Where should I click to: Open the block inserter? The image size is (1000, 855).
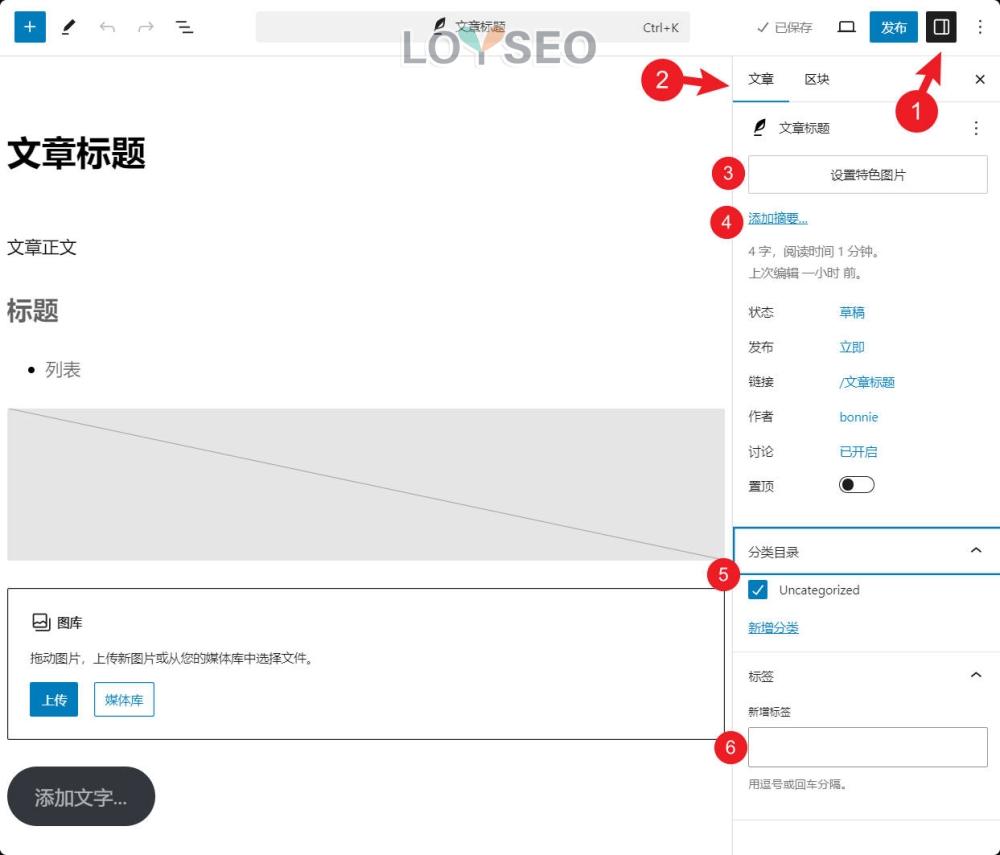29,27
